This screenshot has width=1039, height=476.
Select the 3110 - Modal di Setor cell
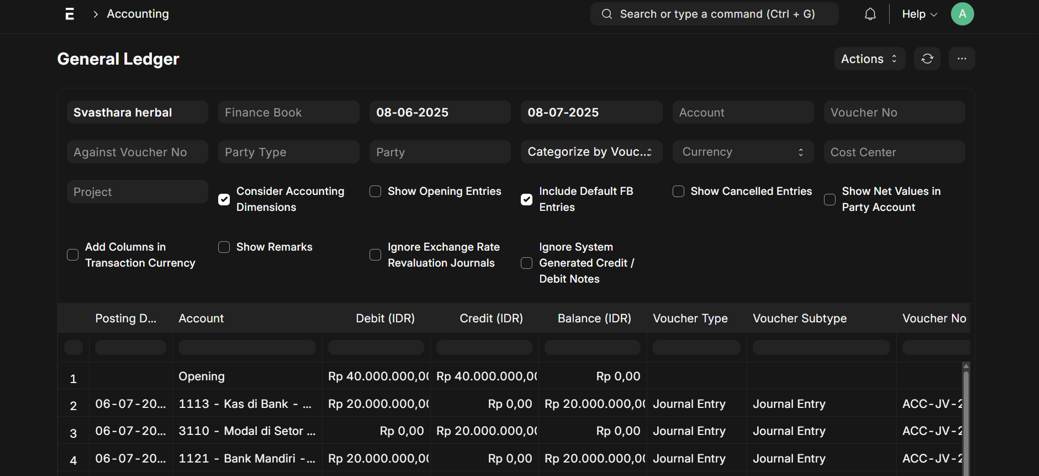(x=247, y=431)
